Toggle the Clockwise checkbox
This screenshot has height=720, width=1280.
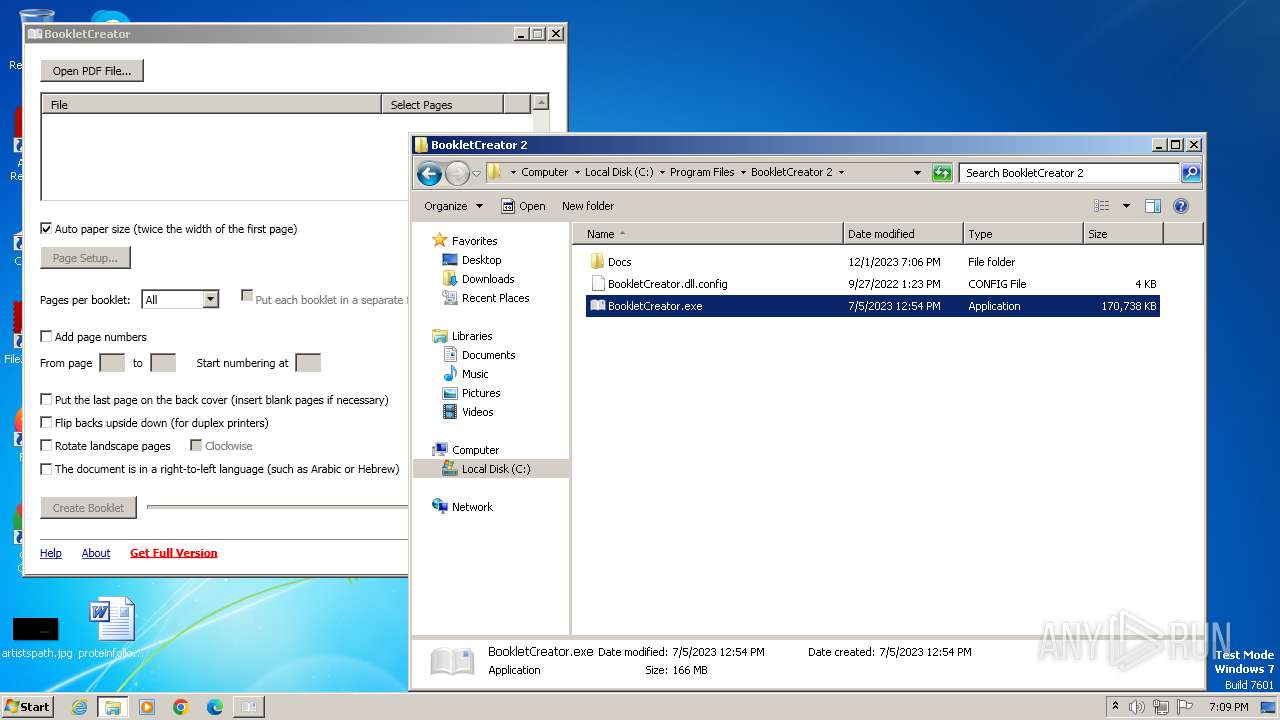[196, 445]
